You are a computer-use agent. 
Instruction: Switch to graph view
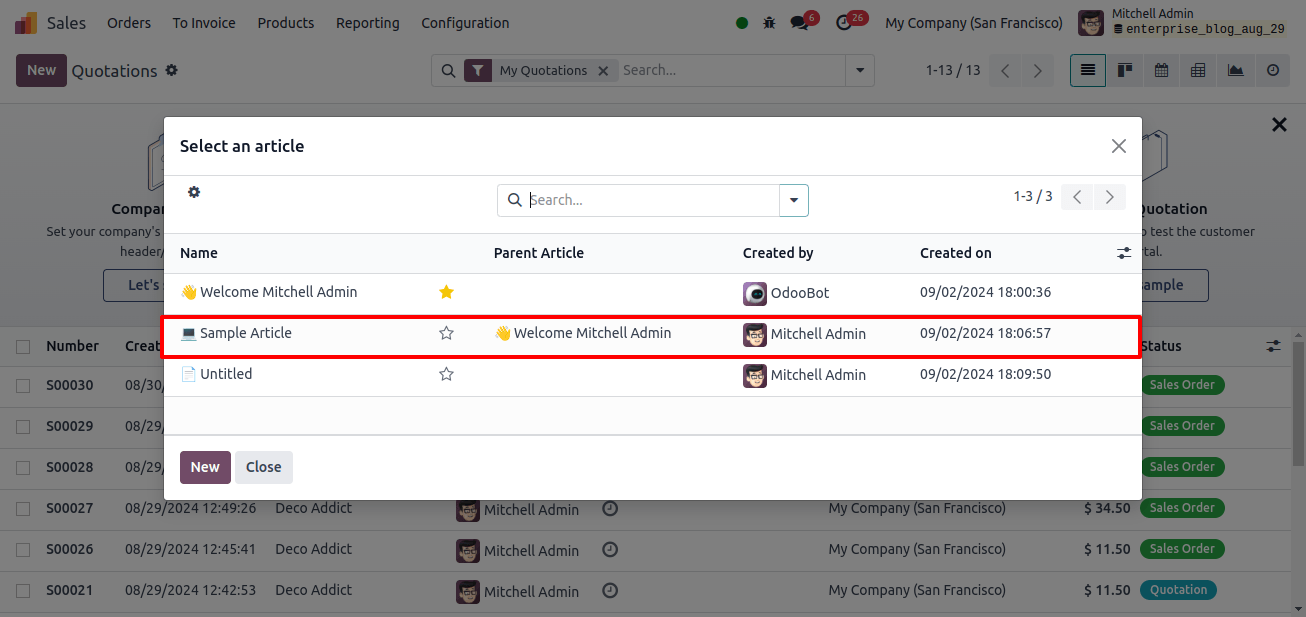click(1236, 70)
